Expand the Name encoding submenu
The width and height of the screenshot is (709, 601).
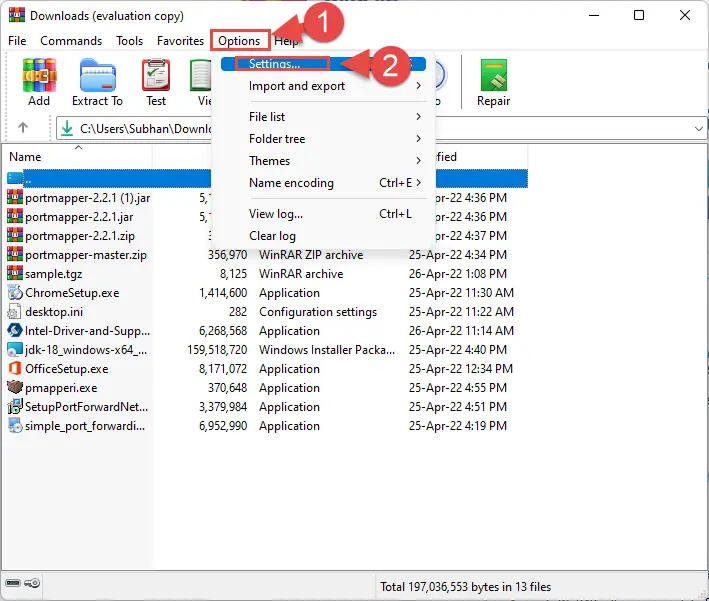tap(419, 182)
